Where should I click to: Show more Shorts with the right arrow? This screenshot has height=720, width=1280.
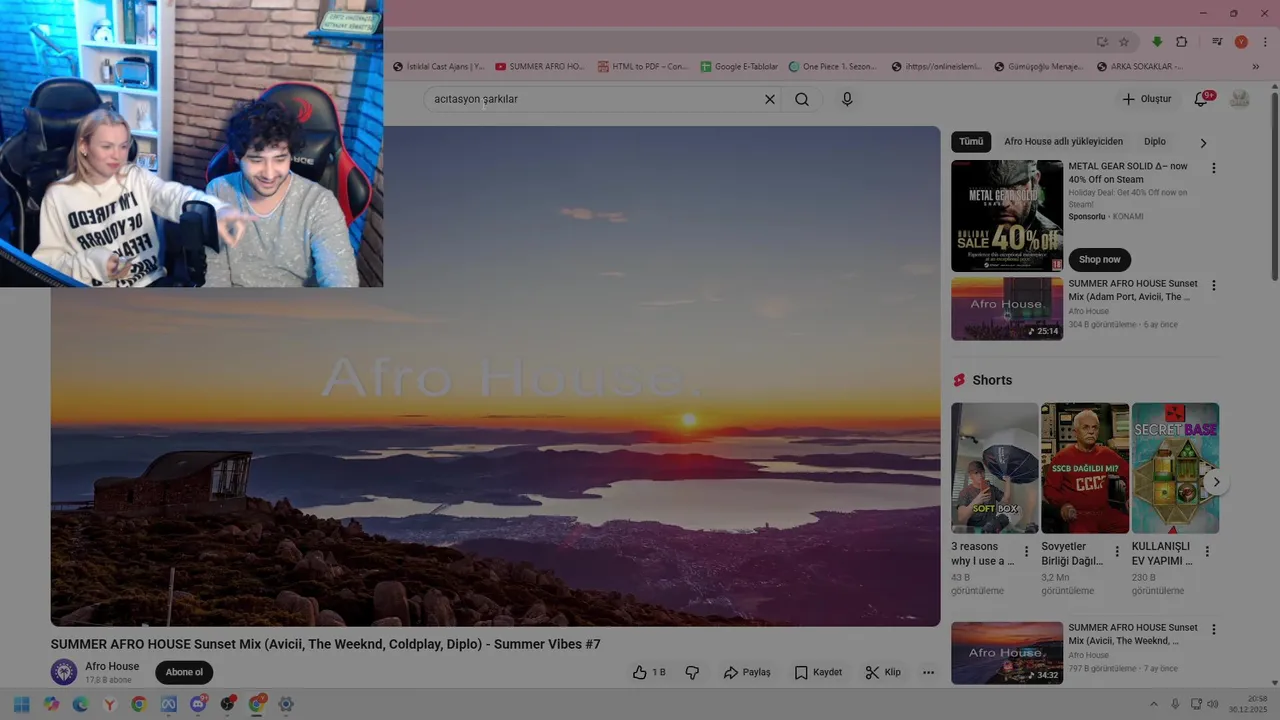coord(1216,482)
